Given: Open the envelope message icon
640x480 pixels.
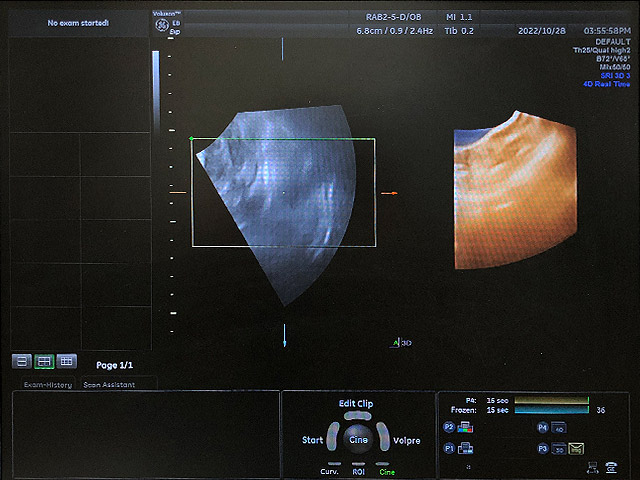Looking at the screenshot, I should coord(577,448).
